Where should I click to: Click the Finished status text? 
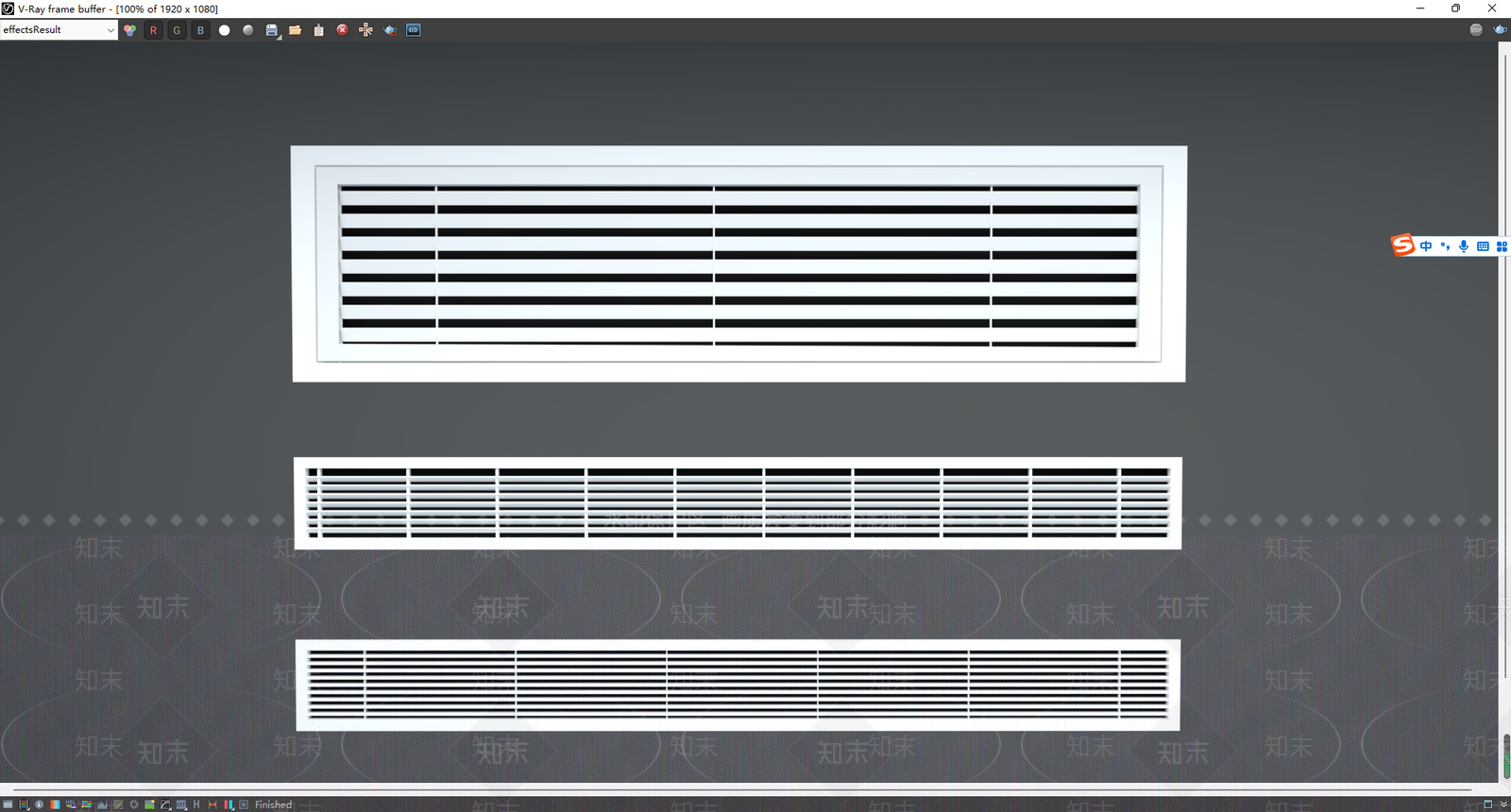coord(274,804)
